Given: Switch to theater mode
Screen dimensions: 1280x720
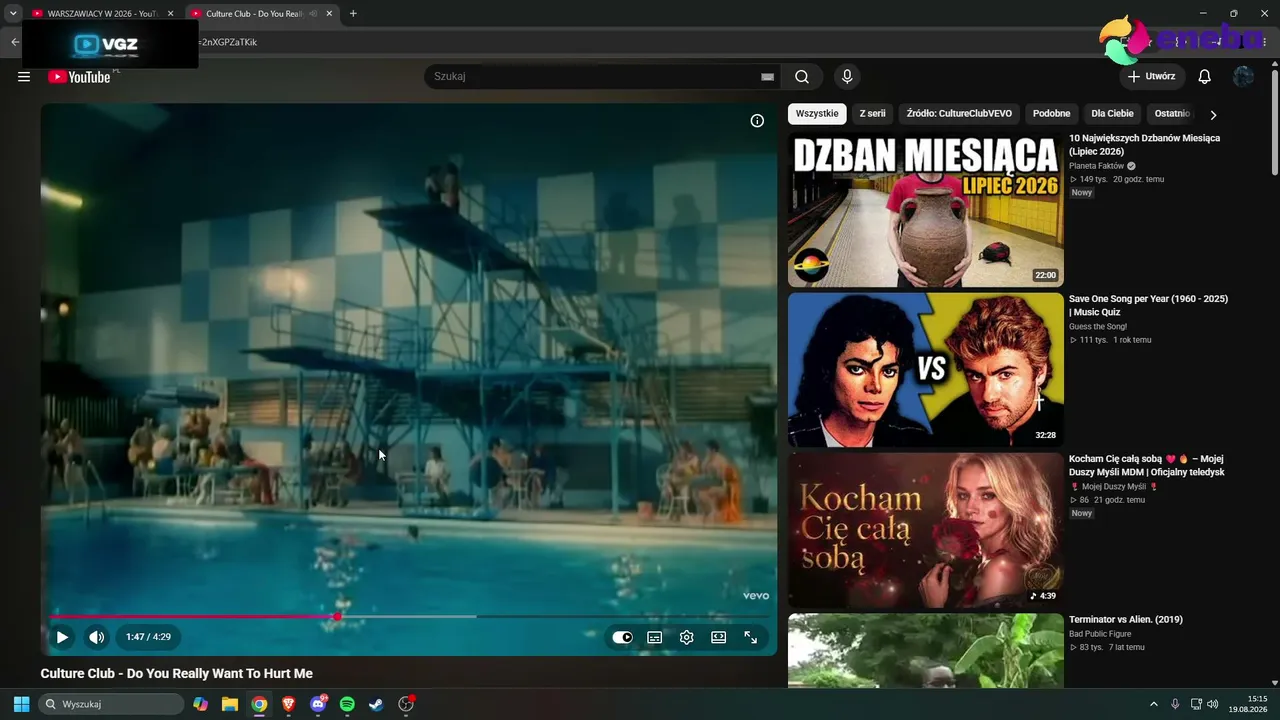Looking at the screenshot, I should [719, 637].
